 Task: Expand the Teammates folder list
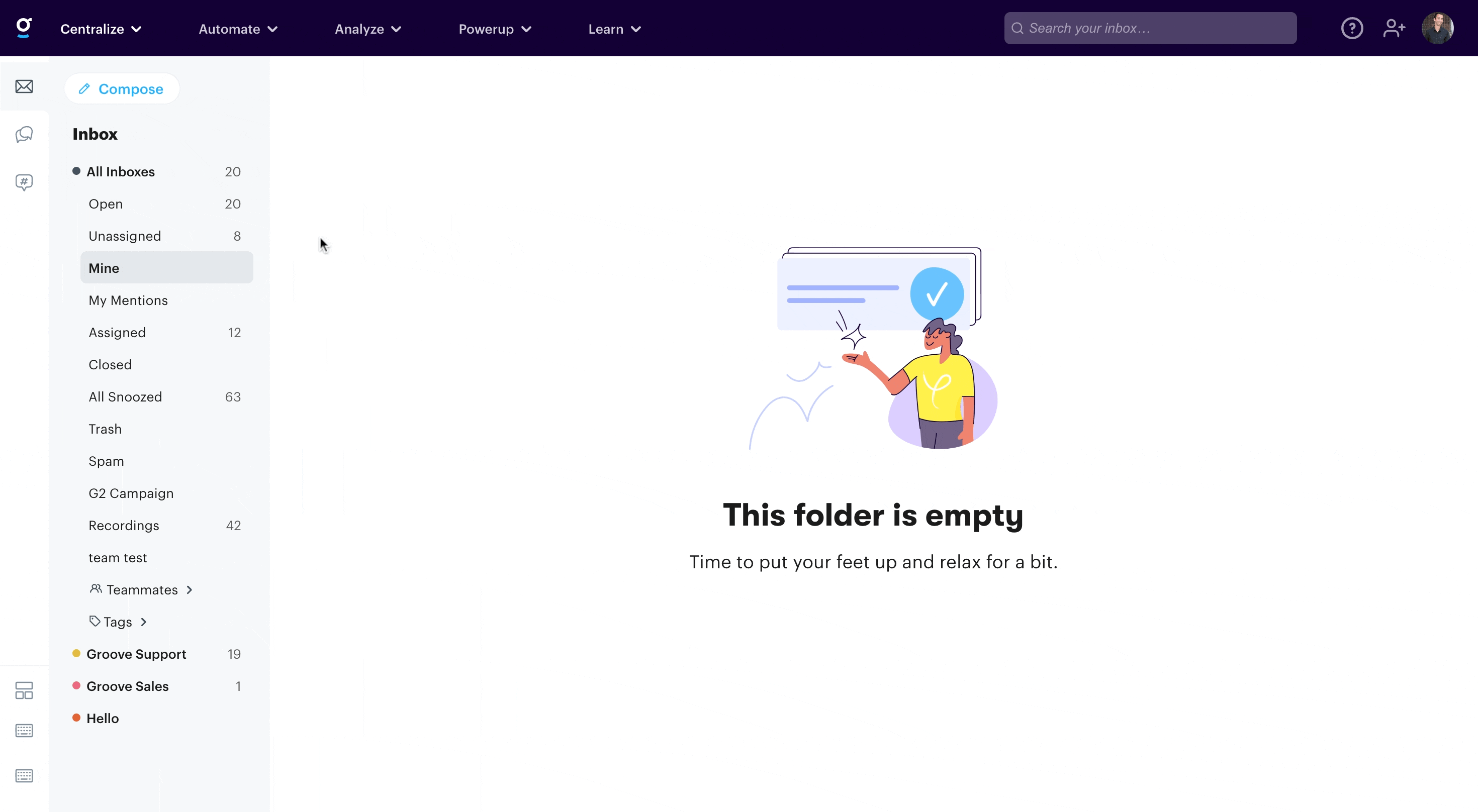(x=141, y=589)
